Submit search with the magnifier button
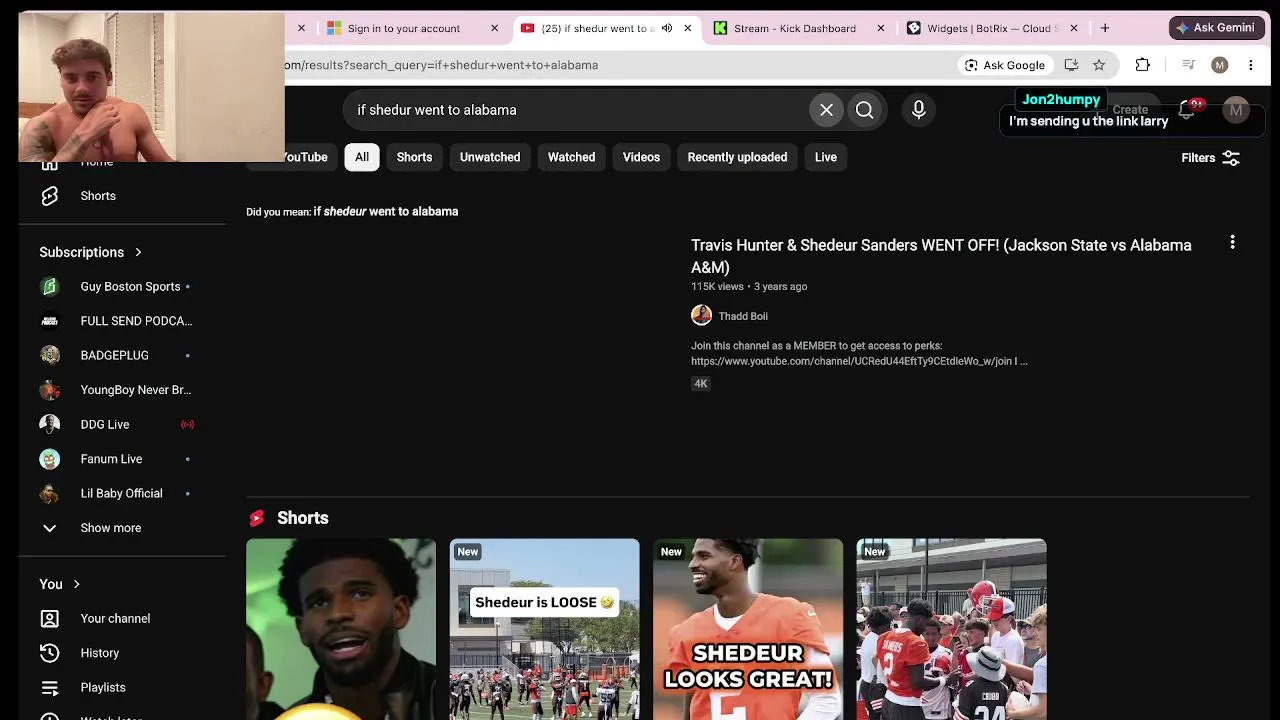This screenshot has height=720, width=1280. click(865, 110)
